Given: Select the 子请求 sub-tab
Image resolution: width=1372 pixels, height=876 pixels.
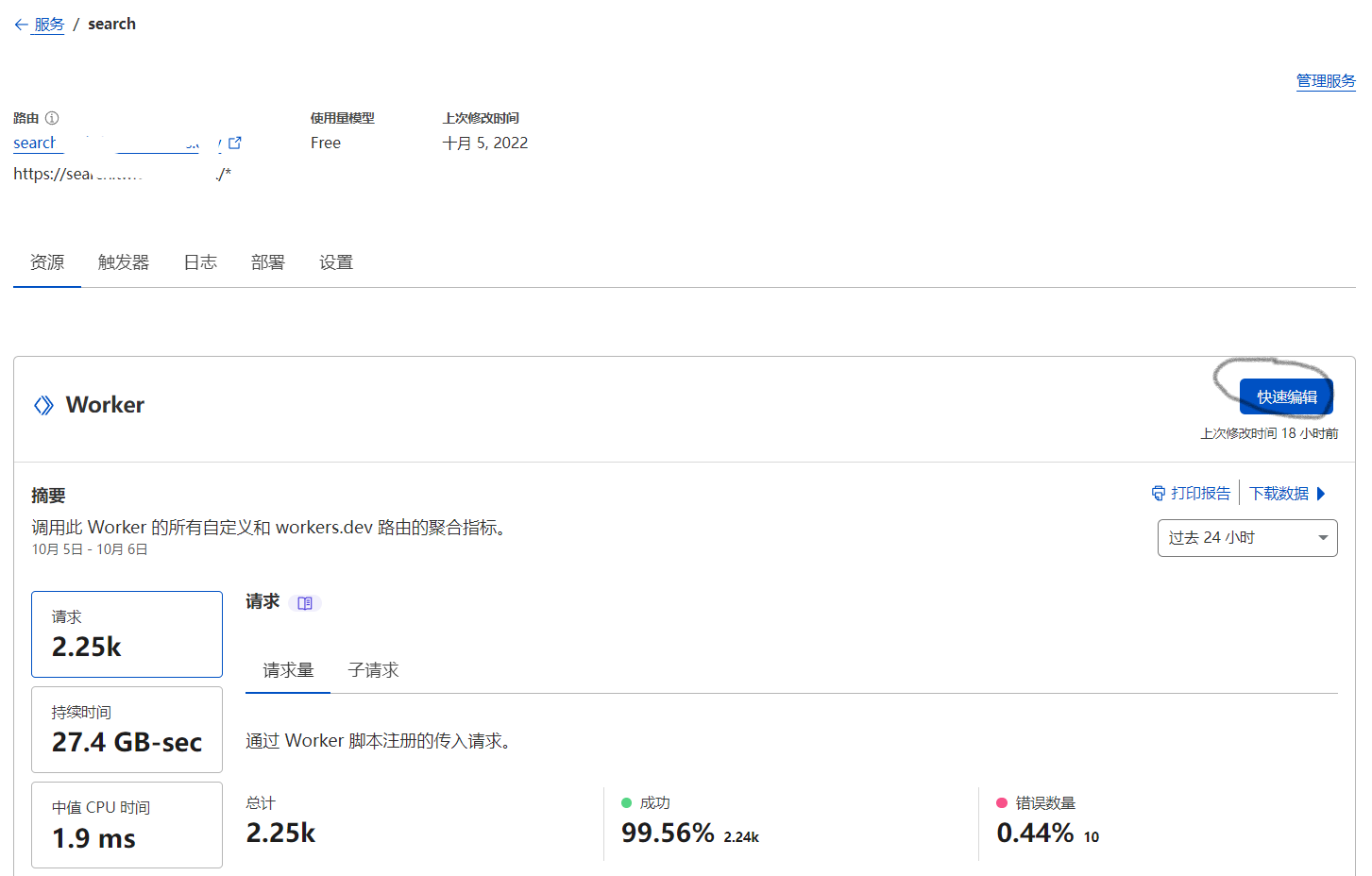Looking at the screenshot, I should [x=373, y=670].
